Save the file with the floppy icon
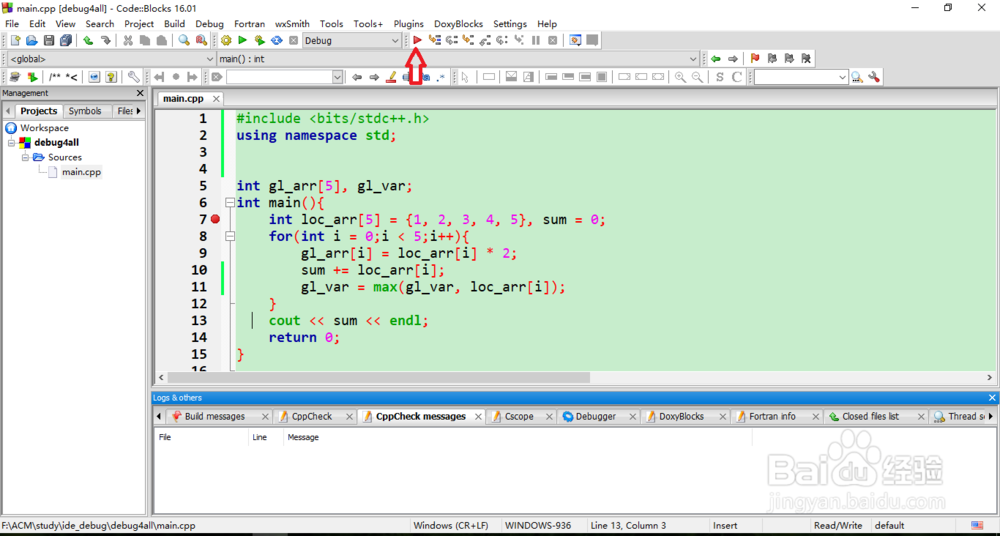The width and height of the screenshot is (1000, 536). pyautogui.click(x=48, y=40)
